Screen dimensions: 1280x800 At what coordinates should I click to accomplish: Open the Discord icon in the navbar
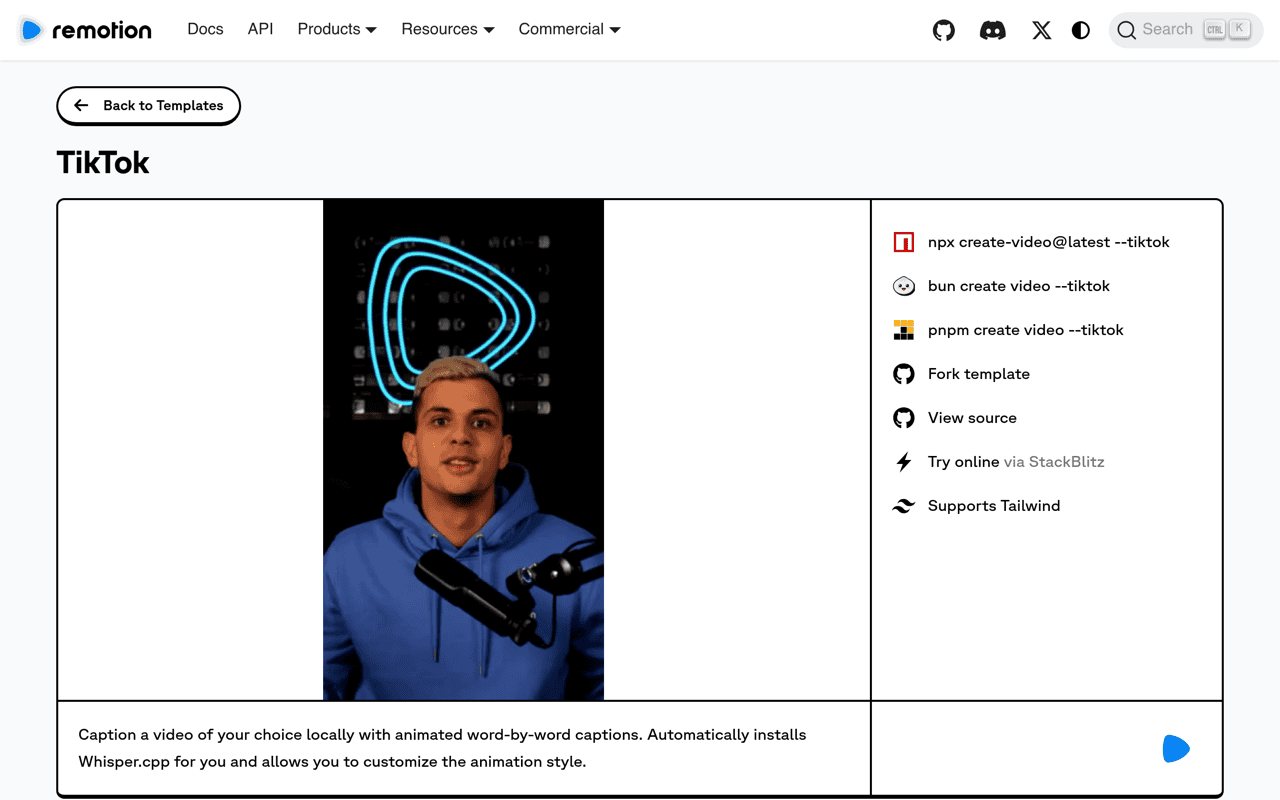point(993,30)
